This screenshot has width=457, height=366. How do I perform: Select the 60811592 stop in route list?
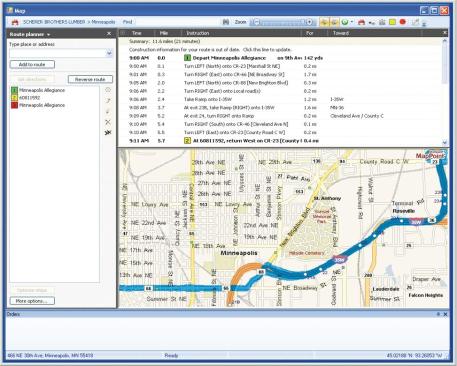29,98
